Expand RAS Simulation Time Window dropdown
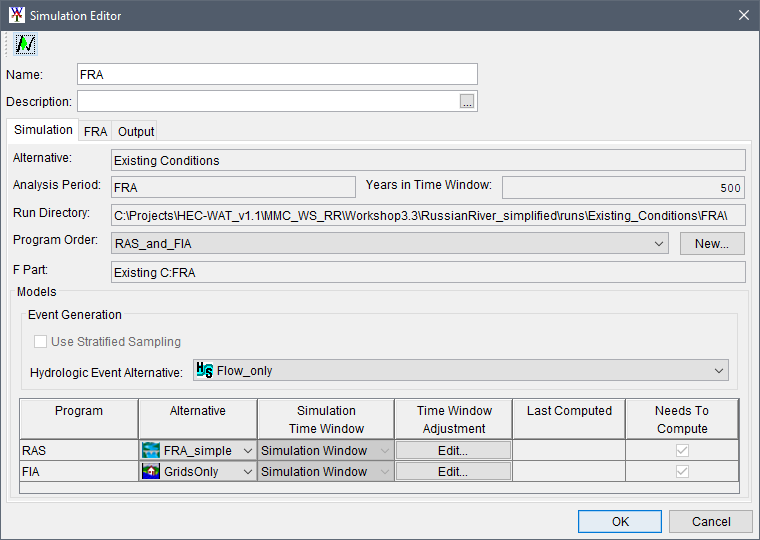 tap(385, 450)
